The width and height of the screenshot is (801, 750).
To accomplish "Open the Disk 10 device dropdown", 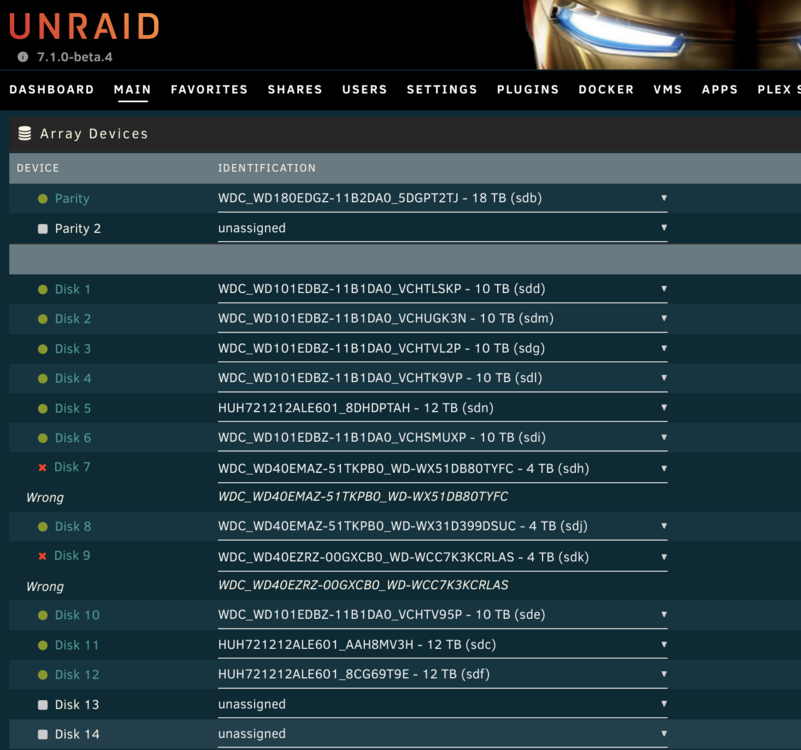I will [x=442, y=615].
